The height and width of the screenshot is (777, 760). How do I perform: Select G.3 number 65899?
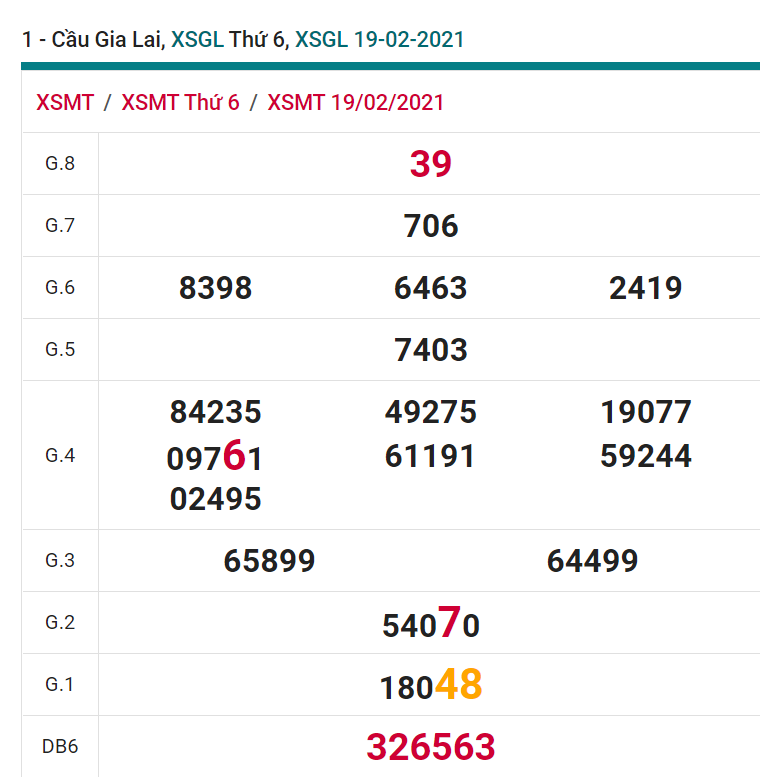tap(269, 560)
